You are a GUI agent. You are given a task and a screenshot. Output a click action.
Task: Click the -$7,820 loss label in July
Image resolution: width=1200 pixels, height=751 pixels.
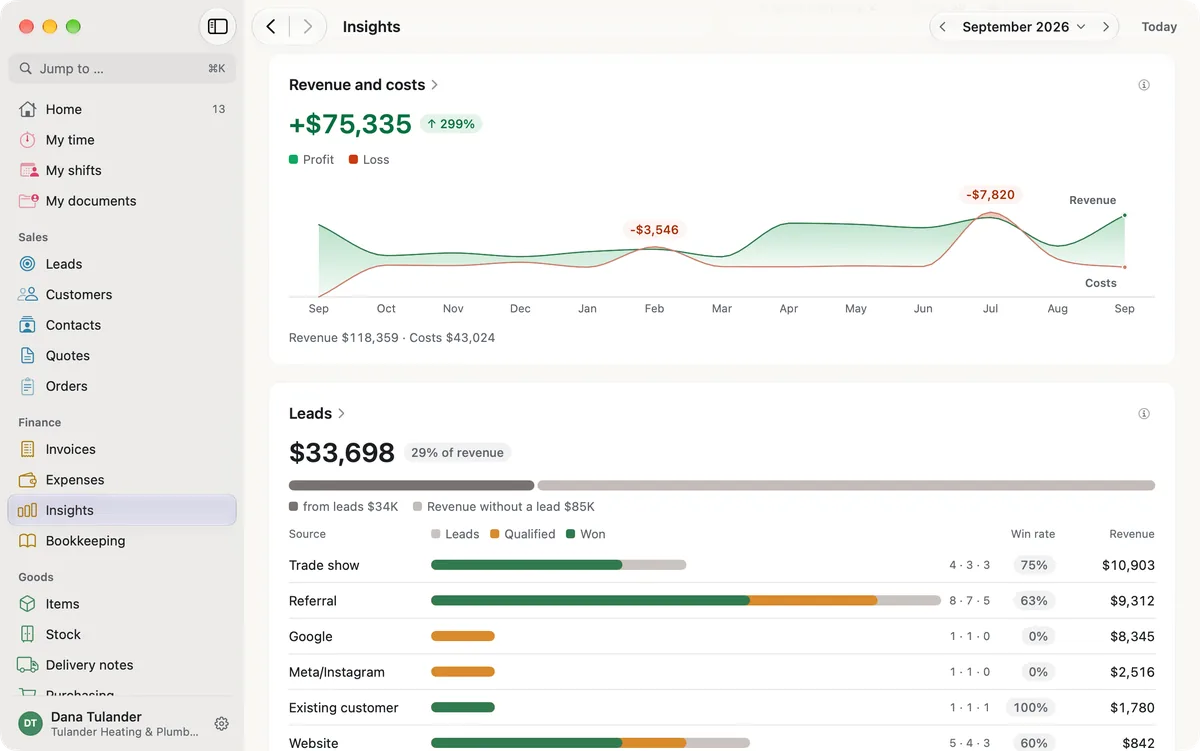[x=990, y=195]
